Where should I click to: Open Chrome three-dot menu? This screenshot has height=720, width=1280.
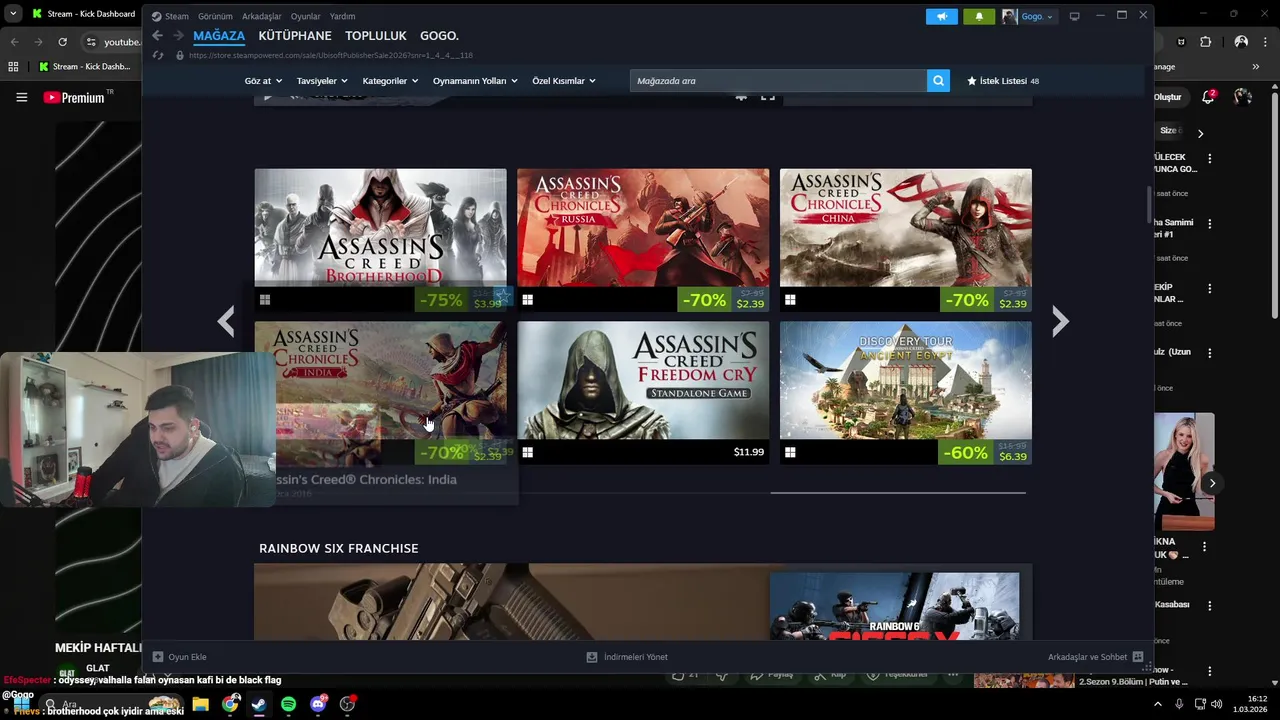click(1267, 42)
